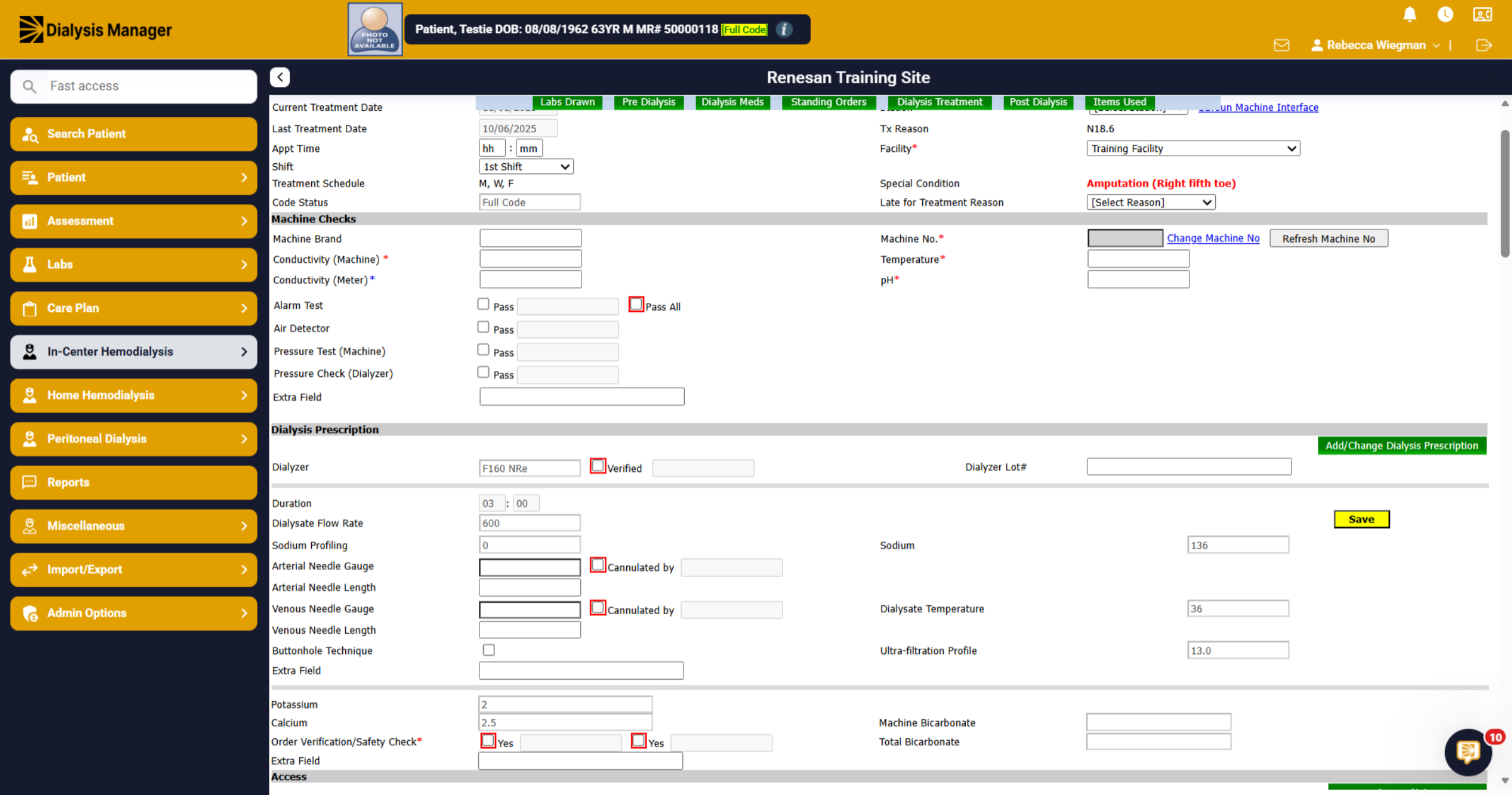Click the contact card icon
The height and width of the screenshot is (795, 1512).
[x=1482, y=14]
